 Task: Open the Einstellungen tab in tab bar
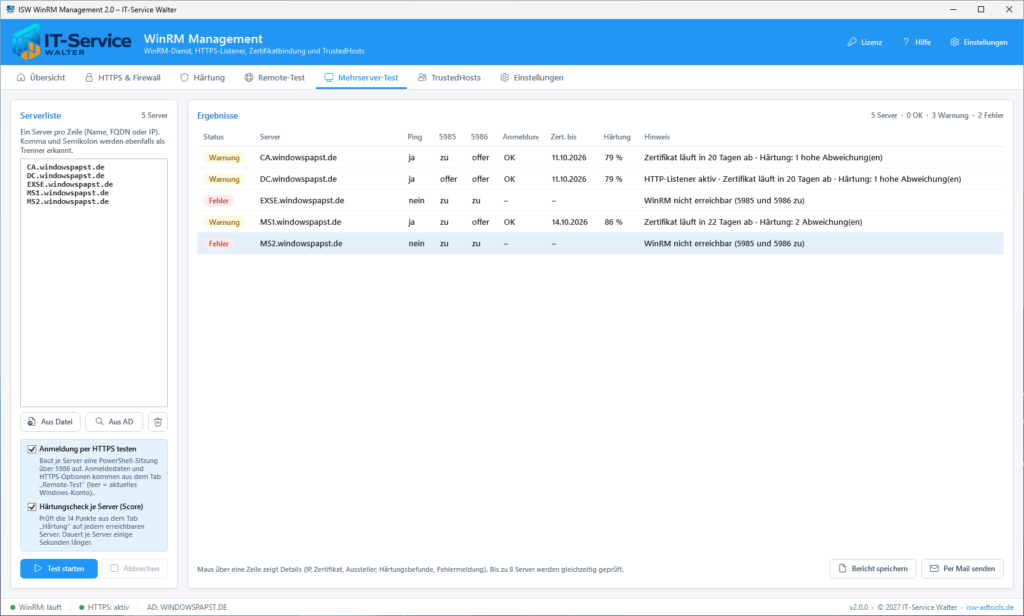point(532,77)
